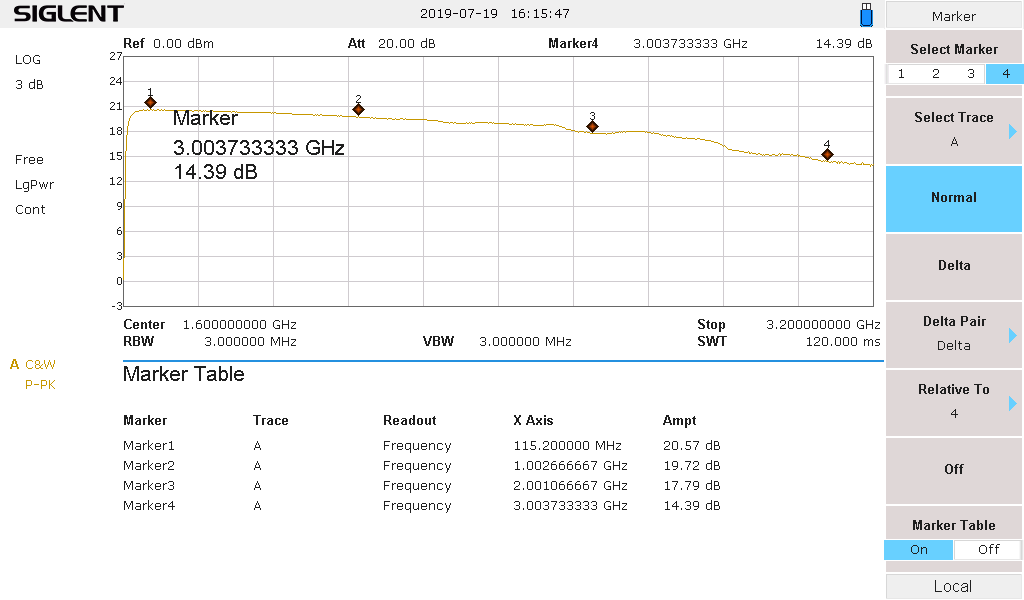Viewport: 1024px width, 600px height.
Task: Choose the Delta marker mode
Action: point(953,266)
